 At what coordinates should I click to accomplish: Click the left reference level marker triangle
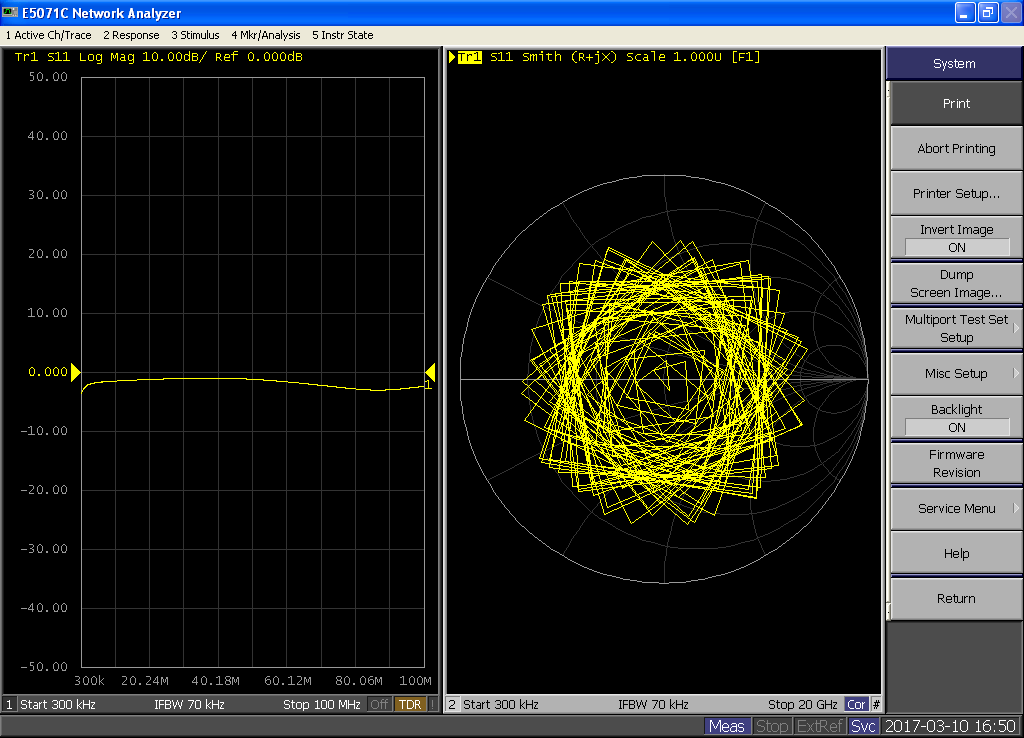click(75, 372)
